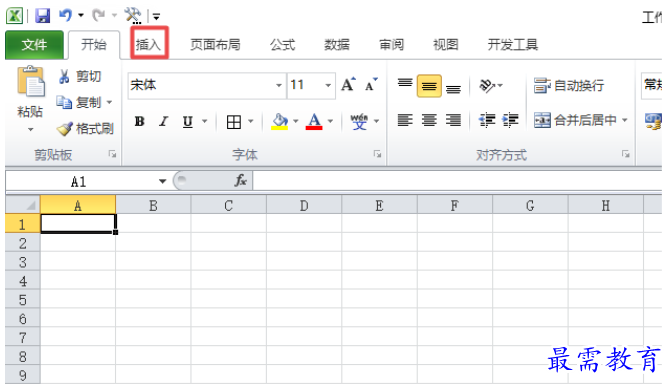Click the Align Text Right icon
Screen dimensions: 669x391
(x=453, y=121)
